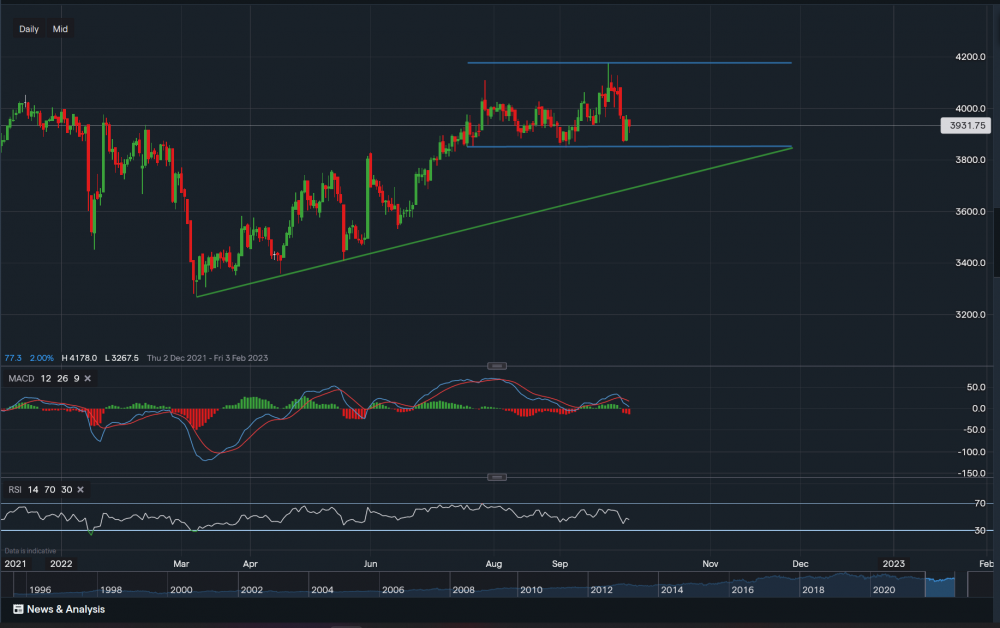Click the current price label 3931.75
The width and height of the screenshot is (1000, 628).
point(964,126)
